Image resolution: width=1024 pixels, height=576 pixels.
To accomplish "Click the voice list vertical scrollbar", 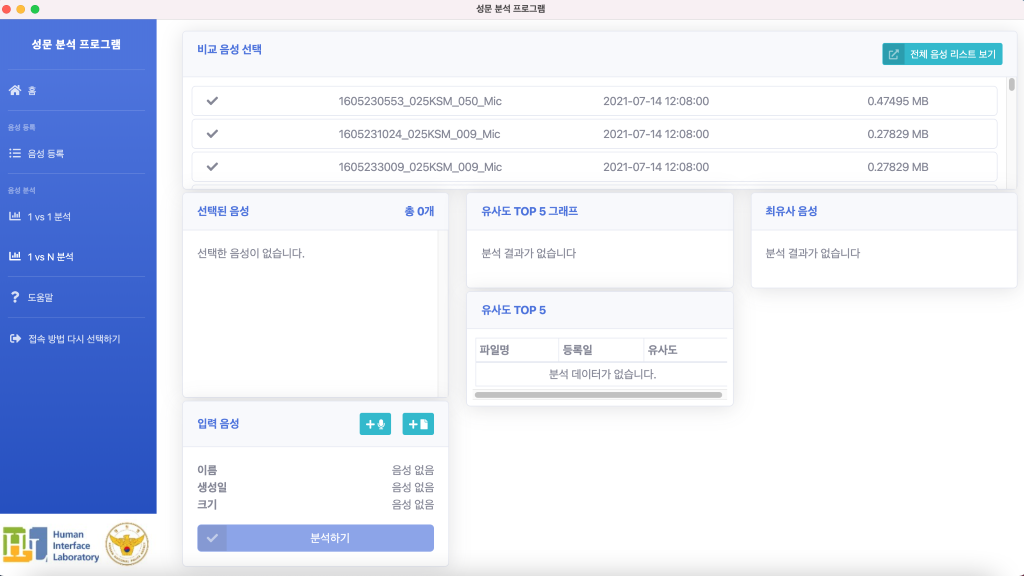I will (x=1012, y=84).
